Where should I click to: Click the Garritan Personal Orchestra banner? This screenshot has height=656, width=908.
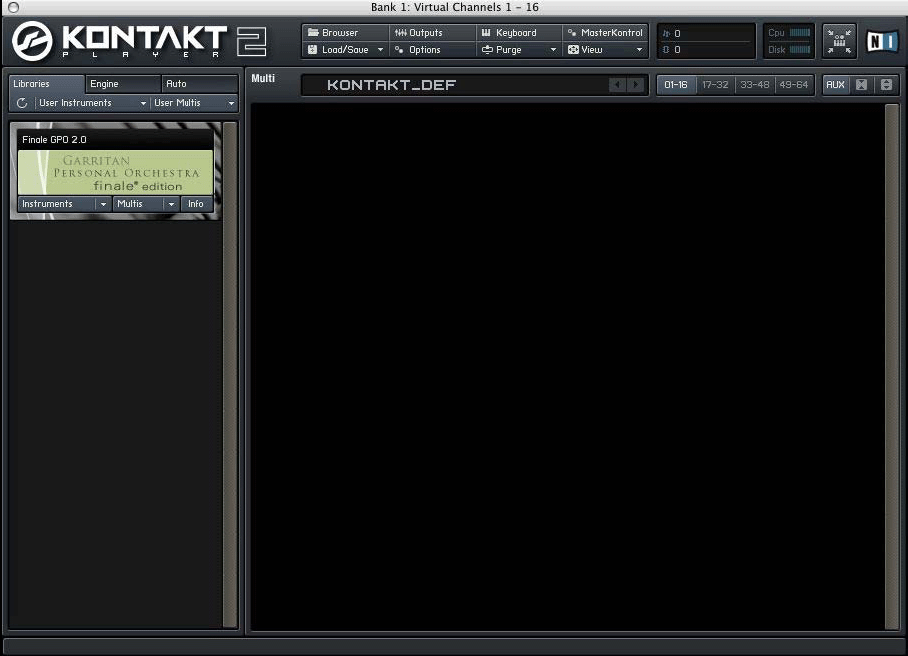tap(115, 173)
